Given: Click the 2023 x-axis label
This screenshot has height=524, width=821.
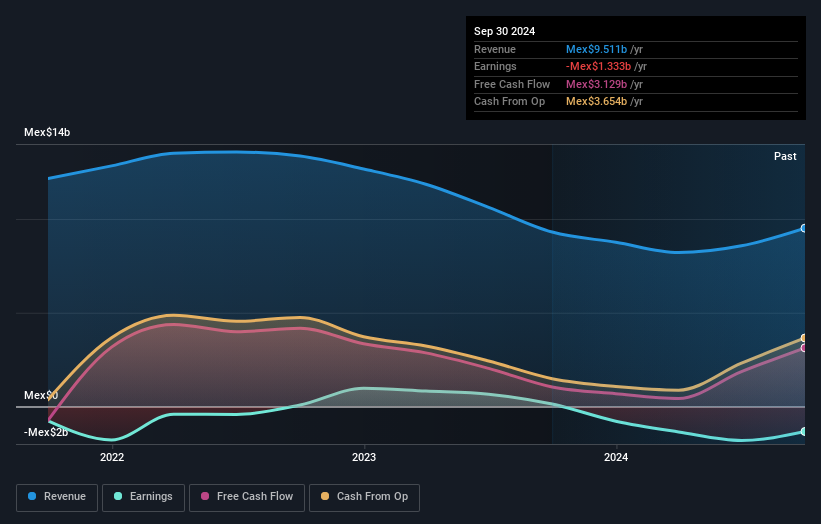Looking at the screenshot, I should click(x=364, y=458).
